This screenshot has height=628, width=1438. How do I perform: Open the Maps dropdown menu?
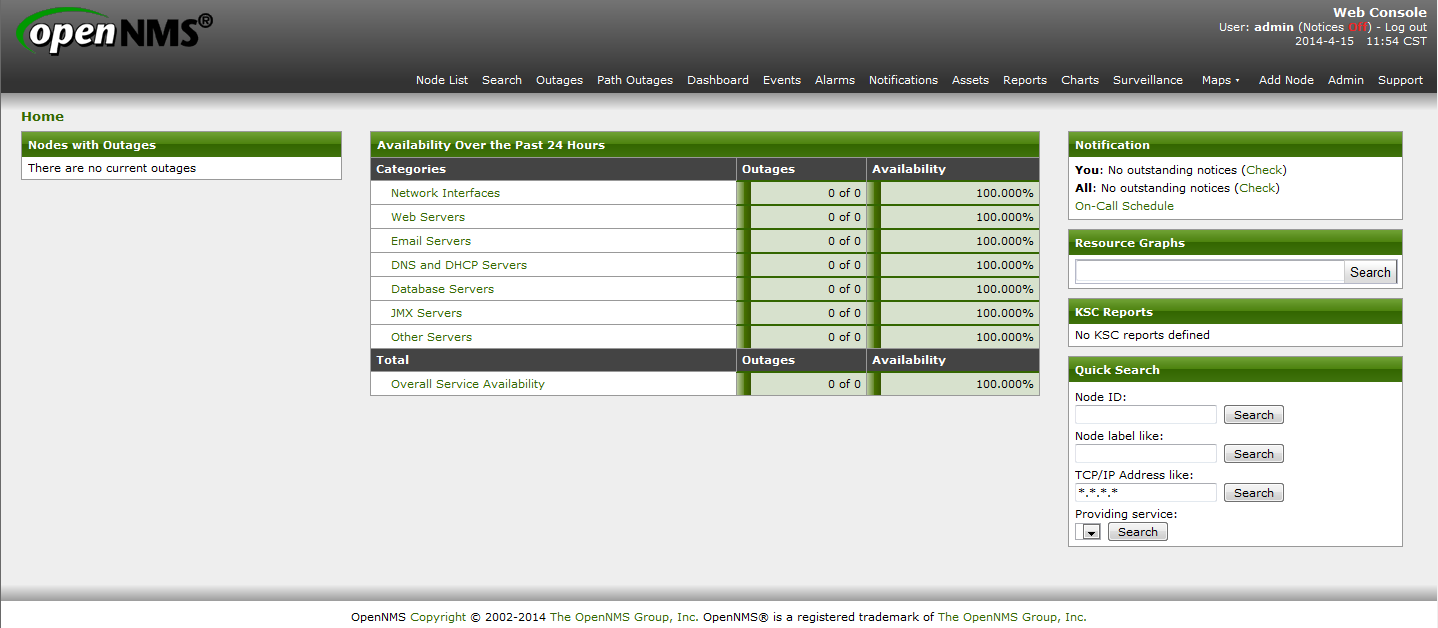tap(1220, 80)
